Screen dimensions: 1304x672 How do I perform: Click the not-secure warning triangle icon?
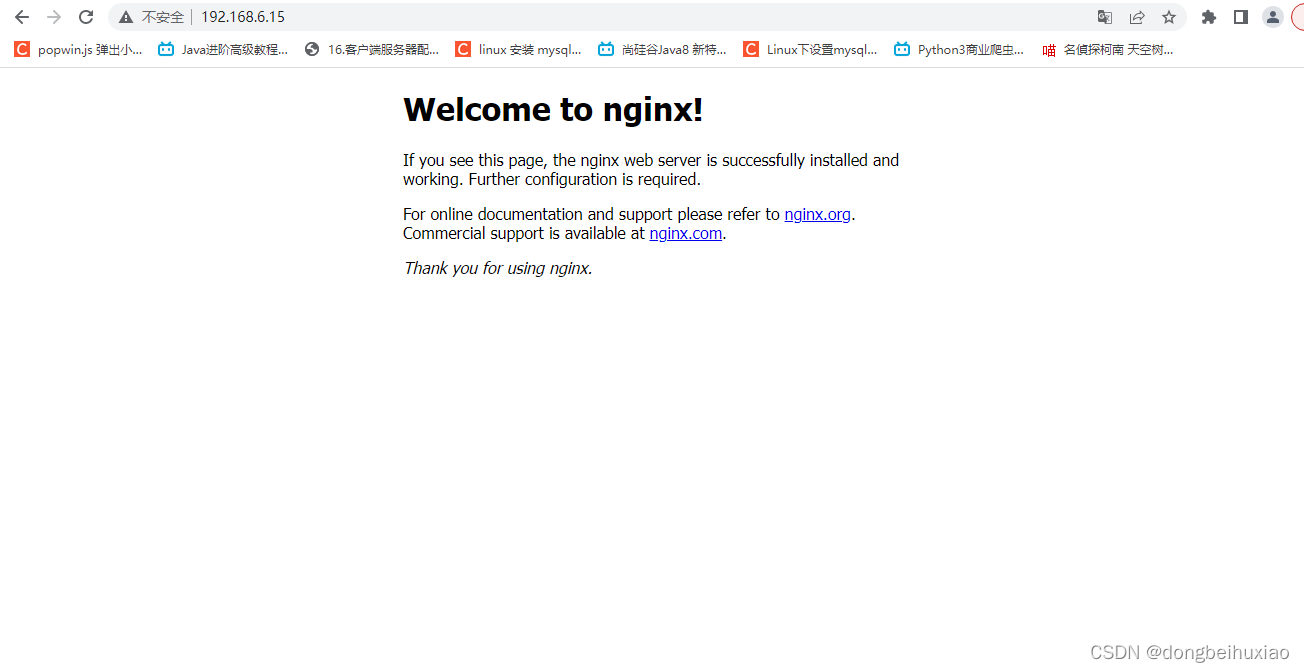pos(125,17)
